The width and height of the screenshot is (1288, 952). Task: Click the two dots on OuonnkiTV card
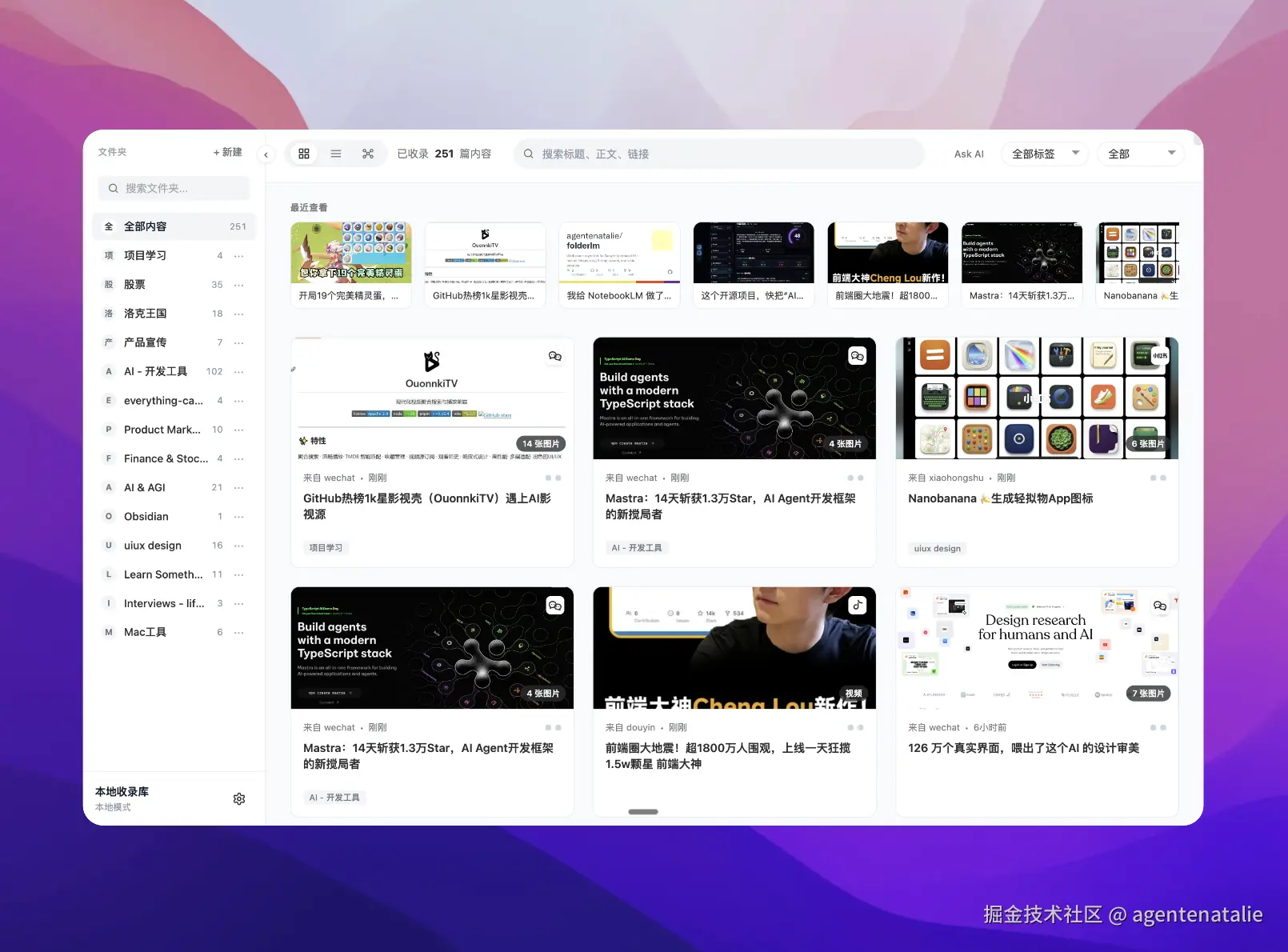[554, 478]
